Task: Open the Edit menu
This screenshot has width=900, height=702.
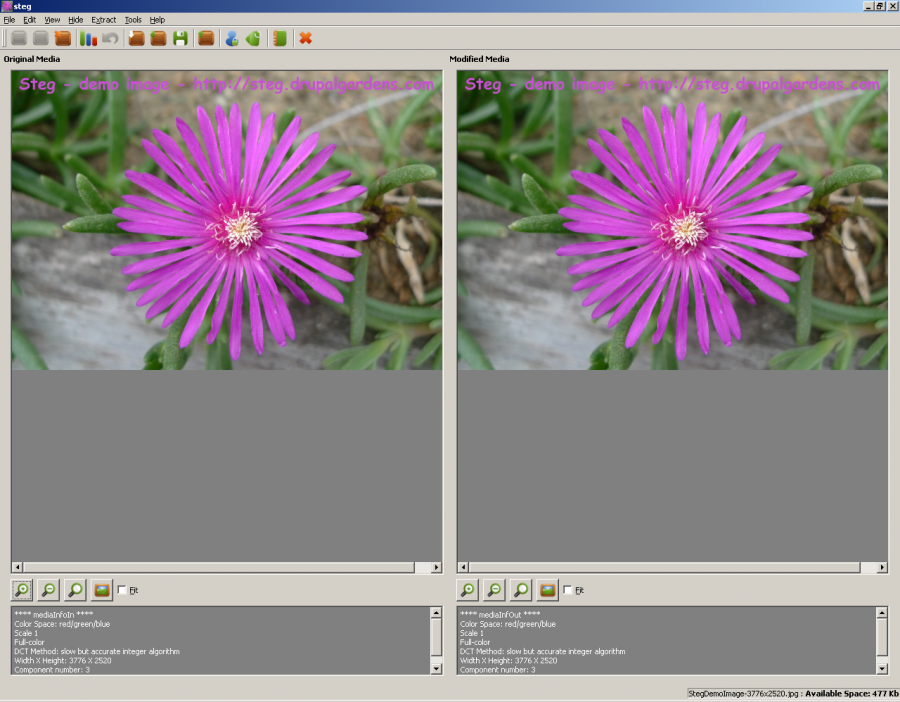Action: coord(29,20)
